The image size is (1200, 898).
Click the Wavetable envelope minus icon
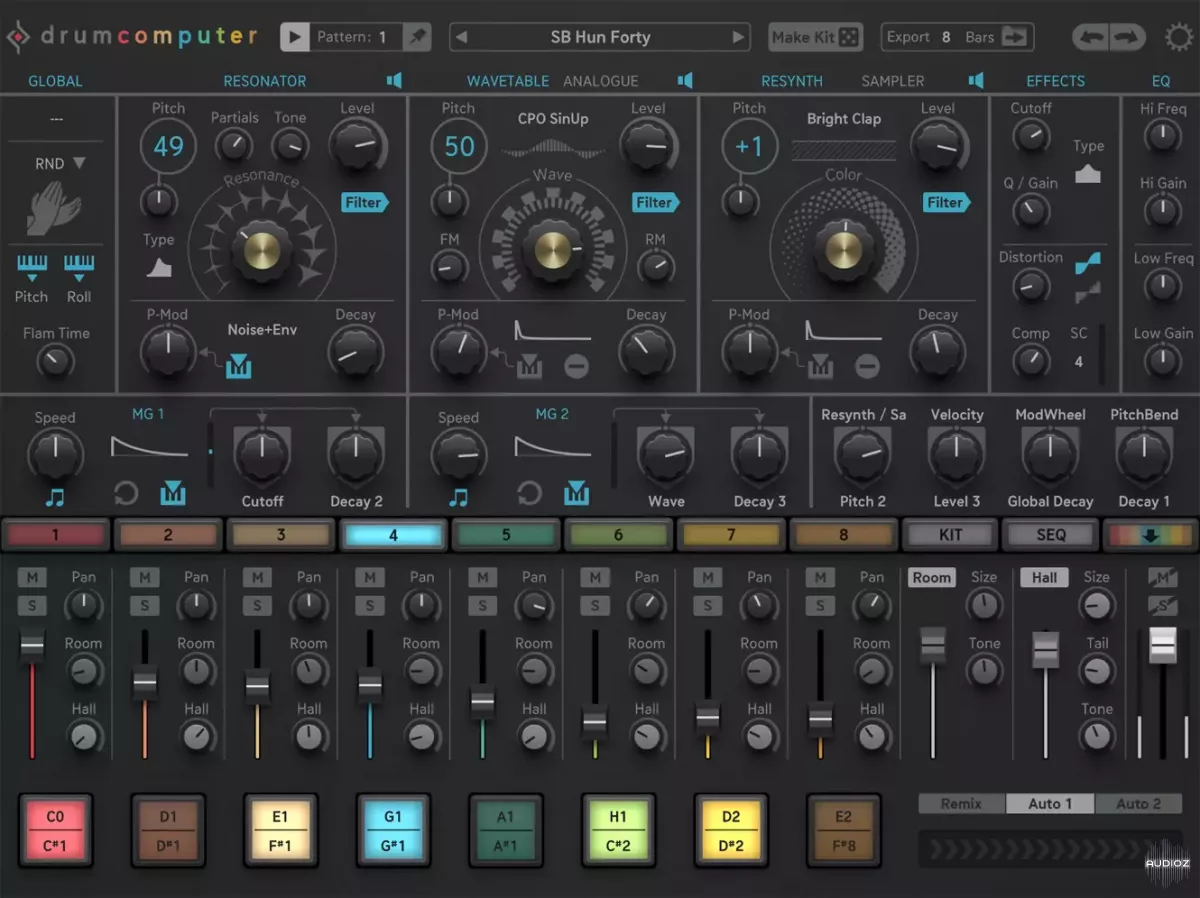coord(576,366)
